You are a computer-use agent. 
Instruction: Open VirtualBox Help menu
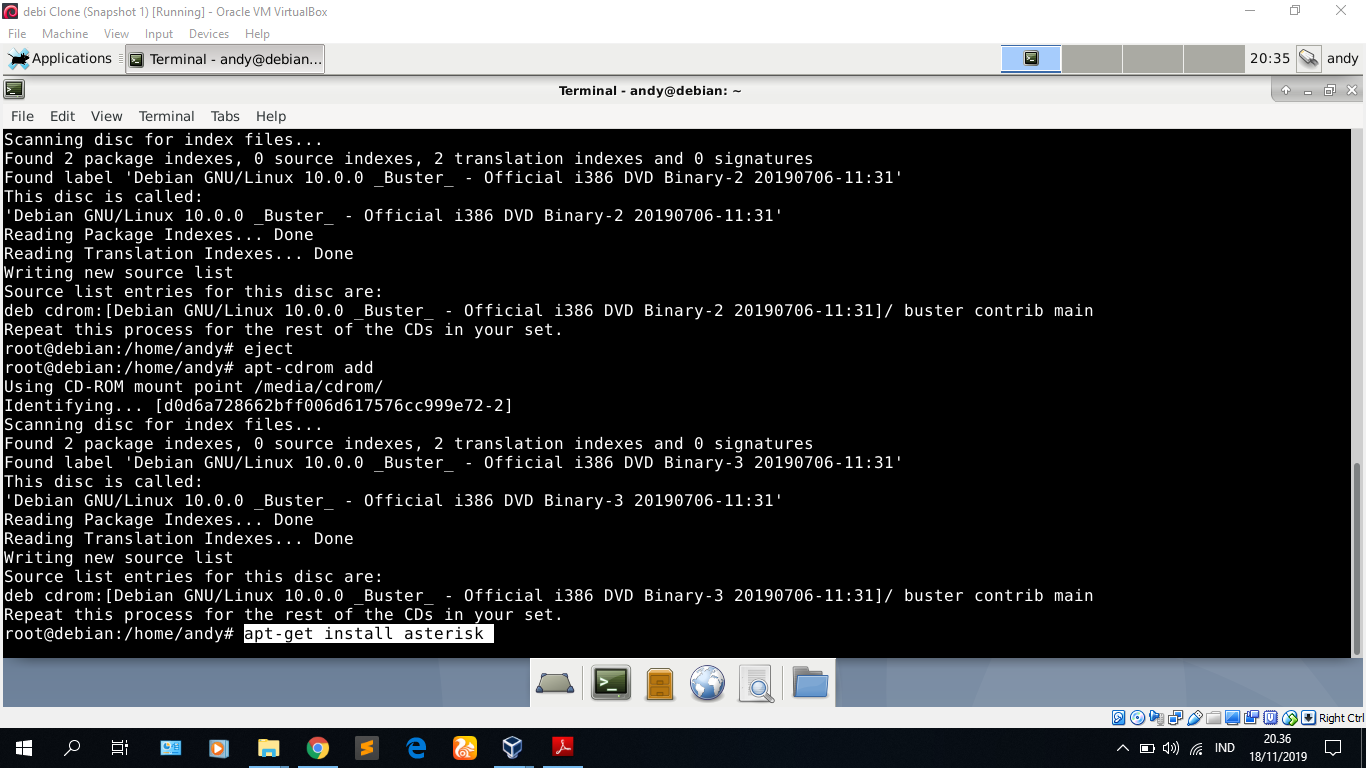pyautogui.click(x=257, y=34)
